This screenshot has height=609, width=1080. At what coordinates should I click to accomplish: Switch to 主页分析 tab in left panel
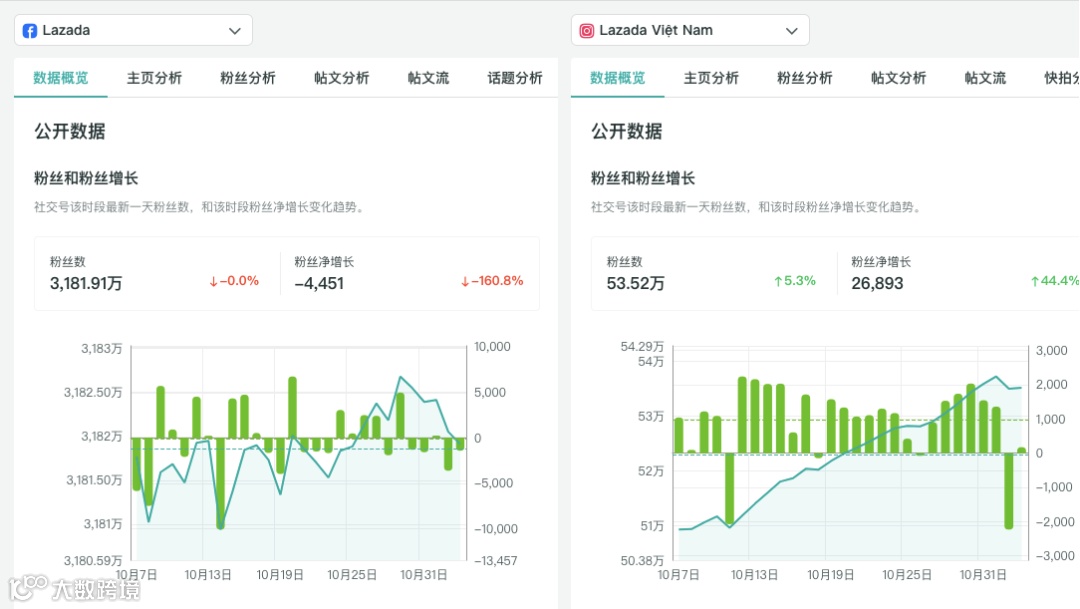[154, 78]
